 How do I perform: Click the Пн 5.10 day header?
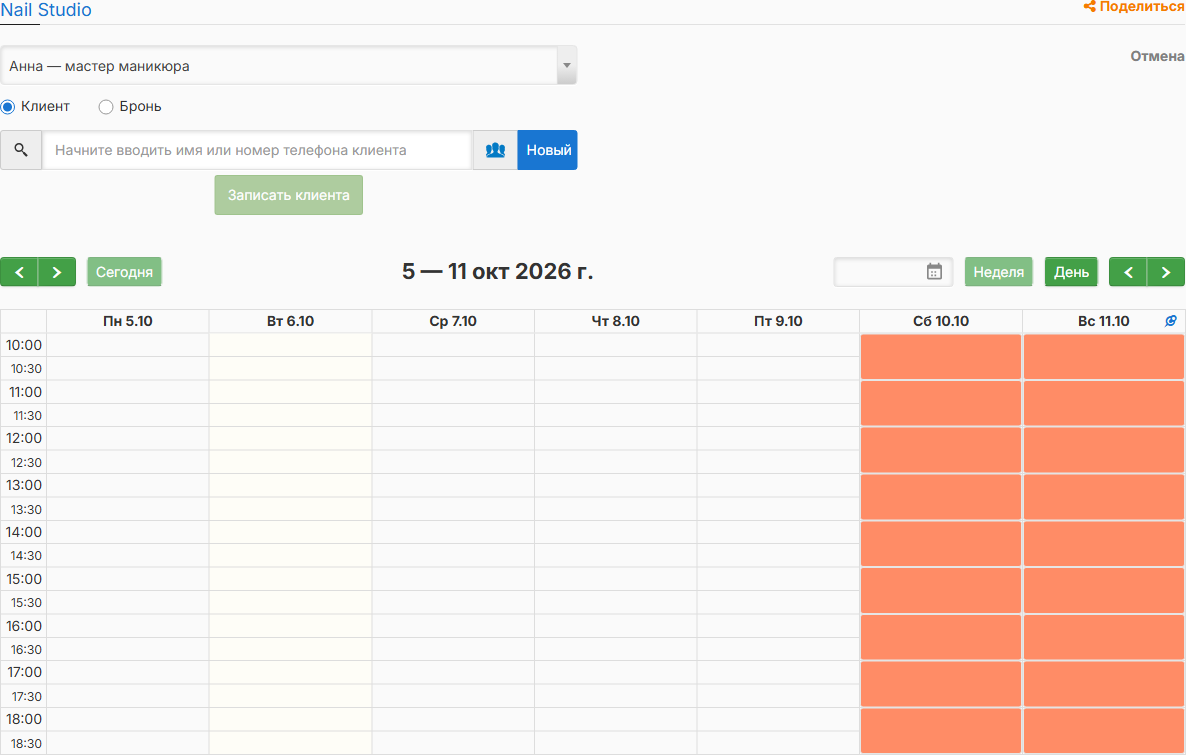[128, 321]
